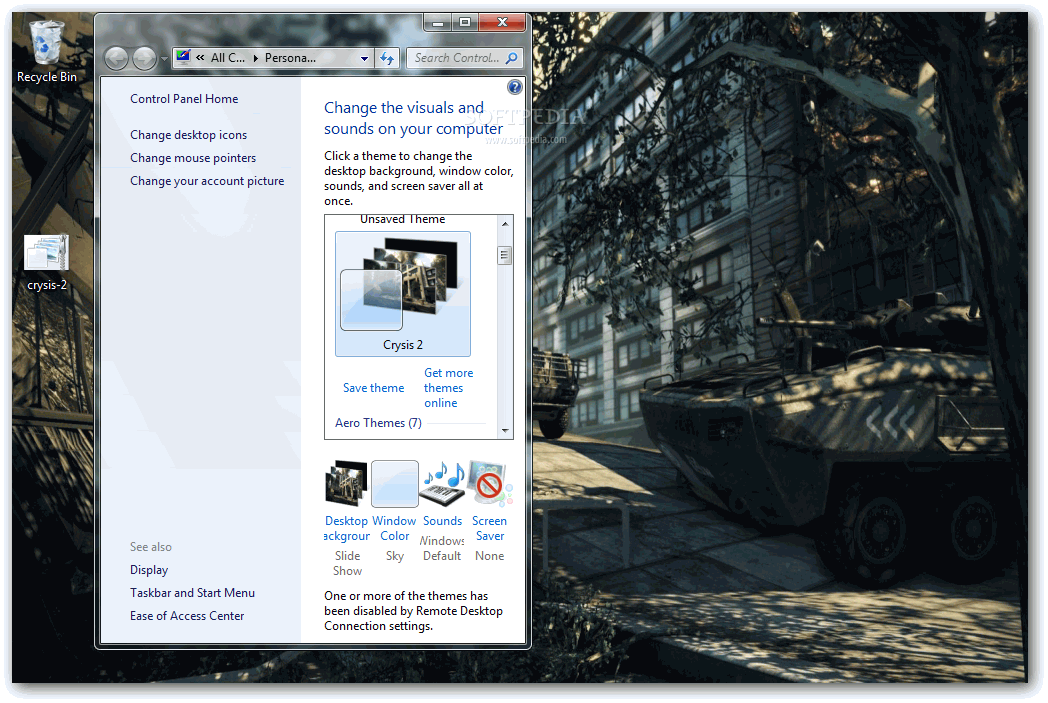Expand the Personalization breadcrumb arrow
Viewport: 1048px width, 703px height.
[255, 58]
